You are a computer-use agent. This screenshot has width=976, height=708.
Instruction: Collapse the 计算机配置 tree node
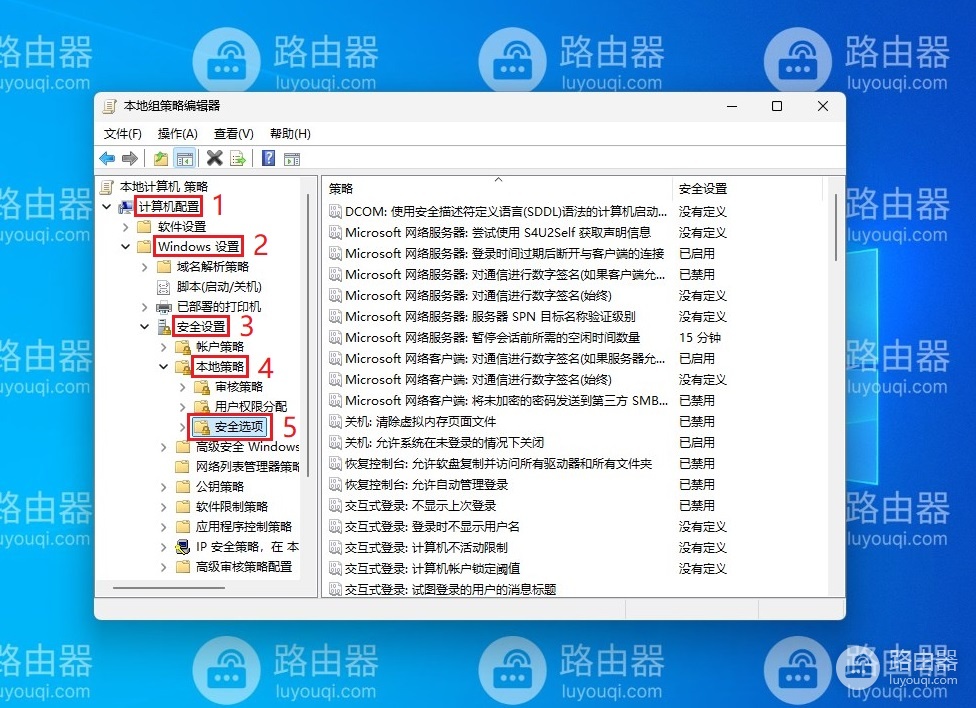tap(106, 207)
